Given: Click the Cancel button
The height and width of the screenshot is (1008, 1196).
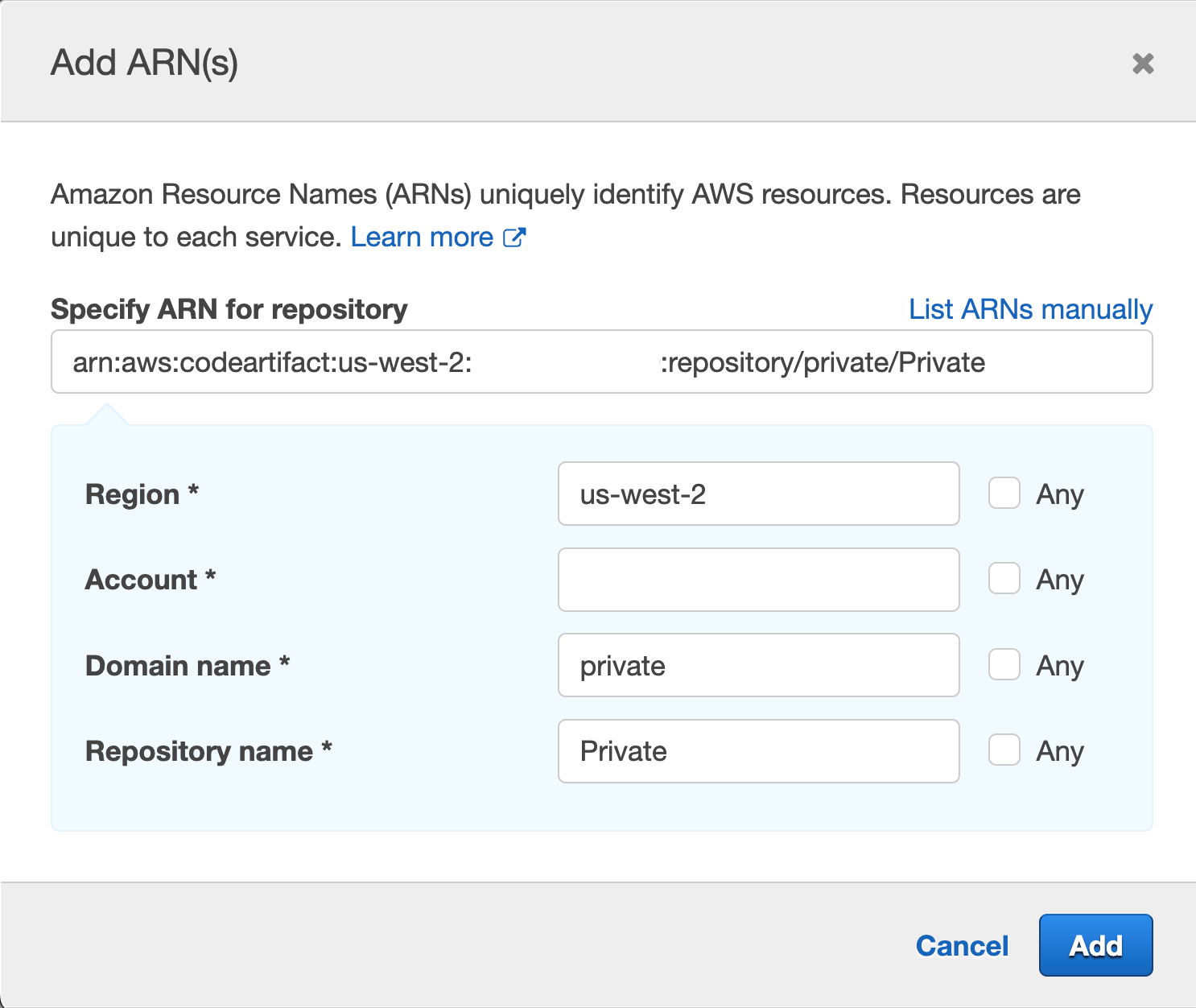Looking at the screenshot, I should coord(961,945).
